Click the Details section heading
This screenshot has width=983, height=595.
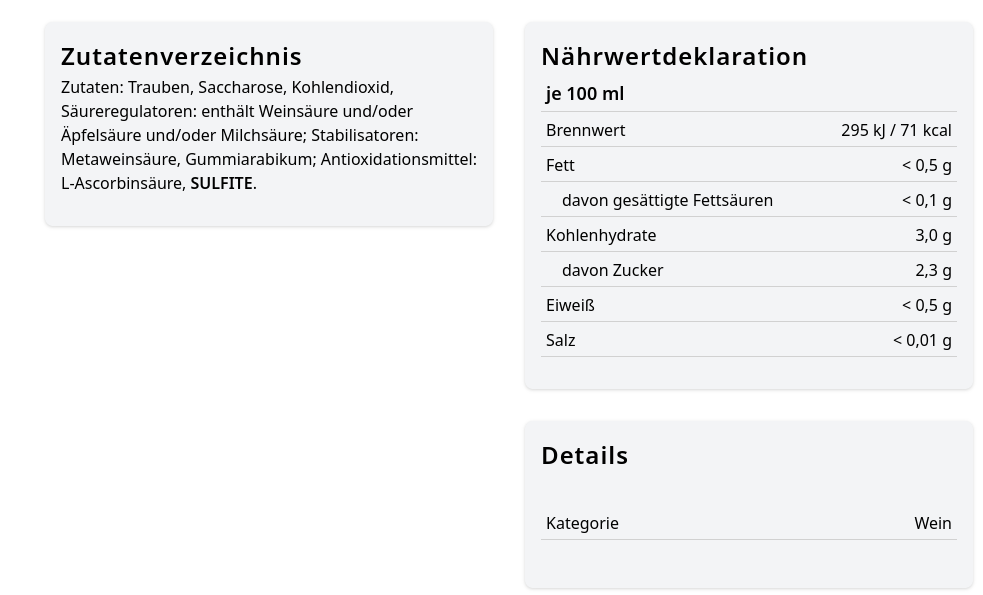(584, 455)
